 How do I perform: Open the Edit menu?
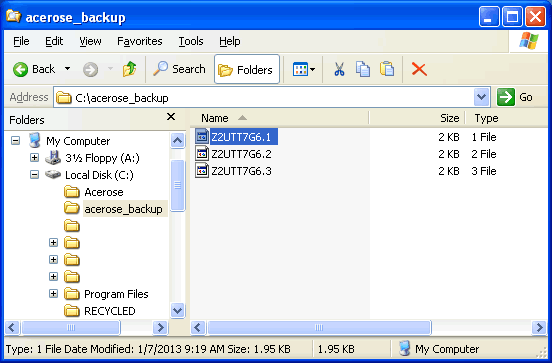[x=54, y=41]
